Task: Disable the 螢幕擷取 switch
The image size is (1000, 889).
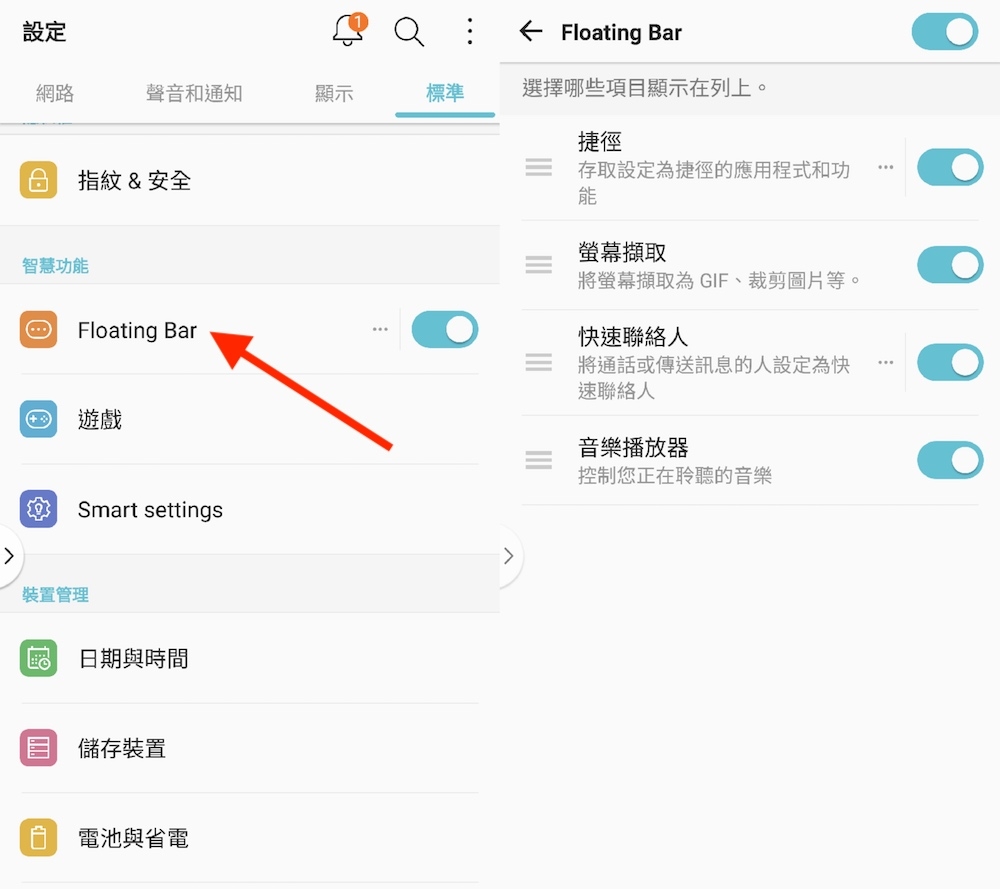Action: [950, 265]
